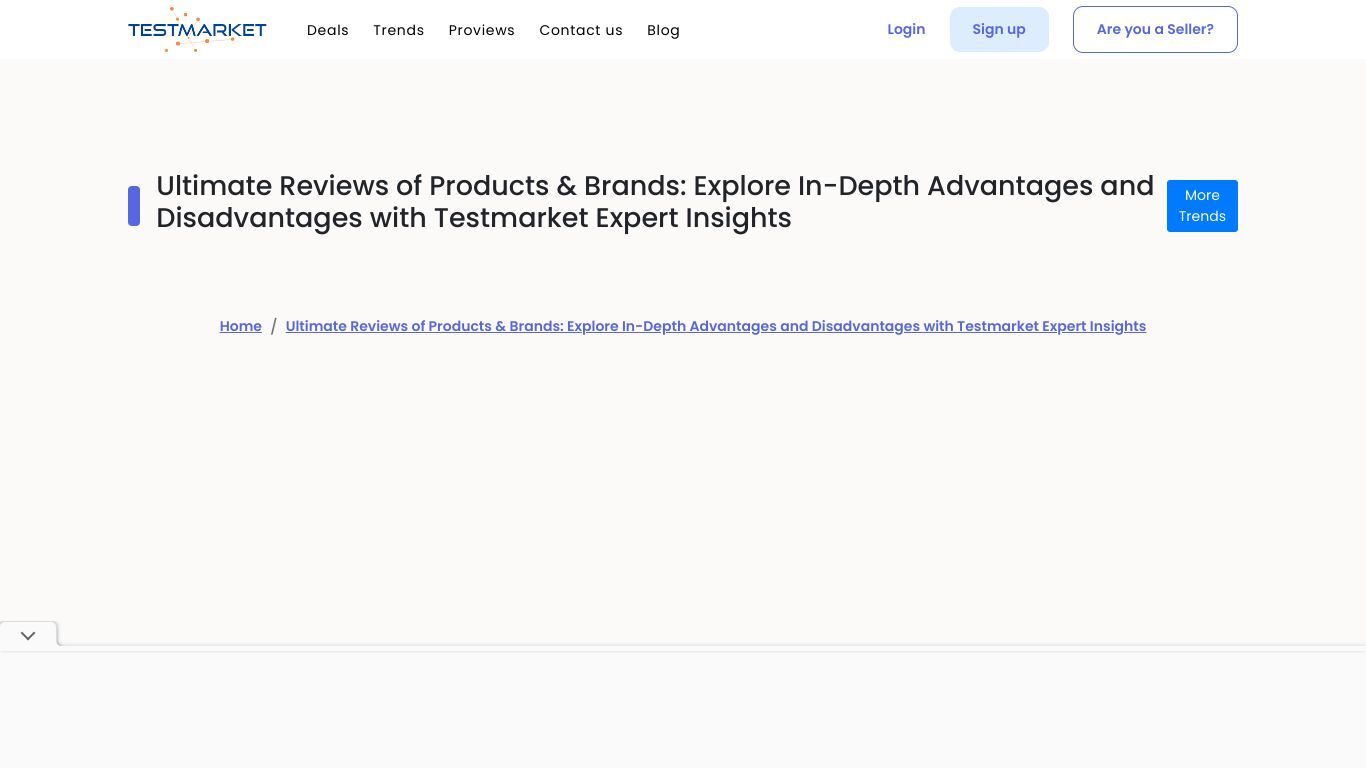Open the Ultimate Reviews breadcrumb link
Image resolution: width=1366 pixels, height=768 pixels.
tap(716, 326)
